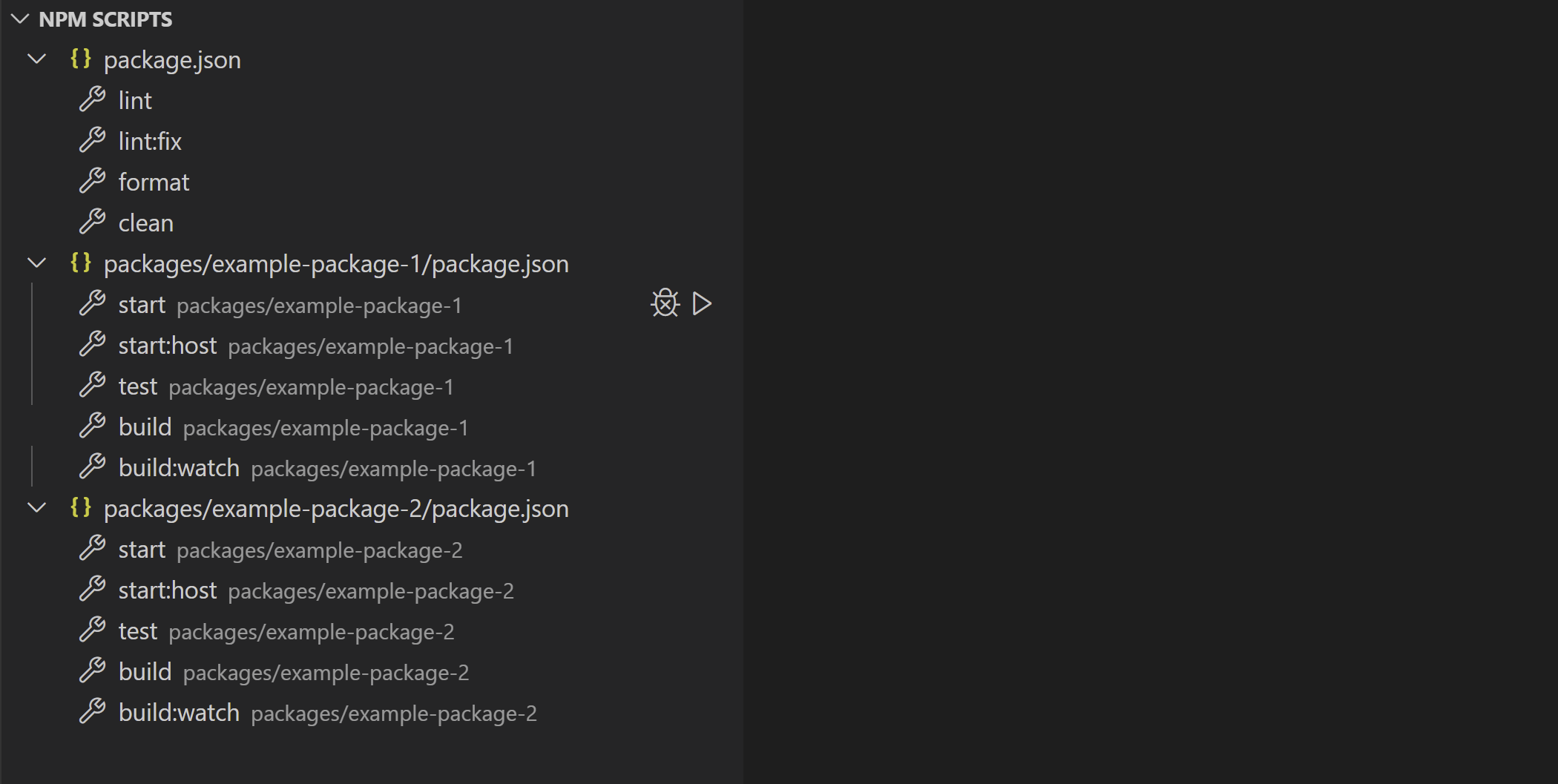This screenshot has width=1558, height=784.
Task: Click the {} icon for root package.json
Action: 81,59
